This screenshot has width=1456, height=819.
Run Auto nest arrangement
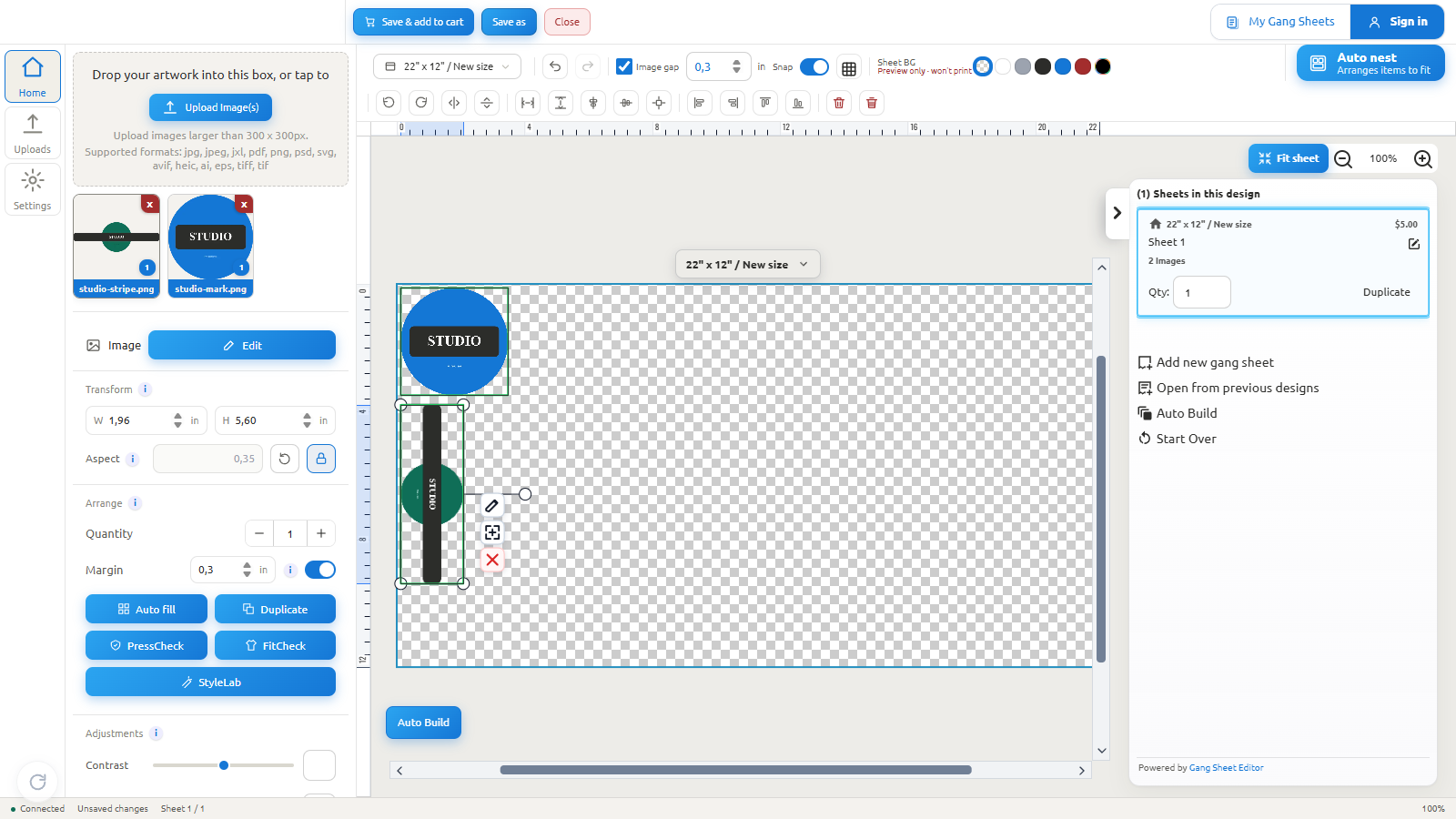click(1370, 63)
